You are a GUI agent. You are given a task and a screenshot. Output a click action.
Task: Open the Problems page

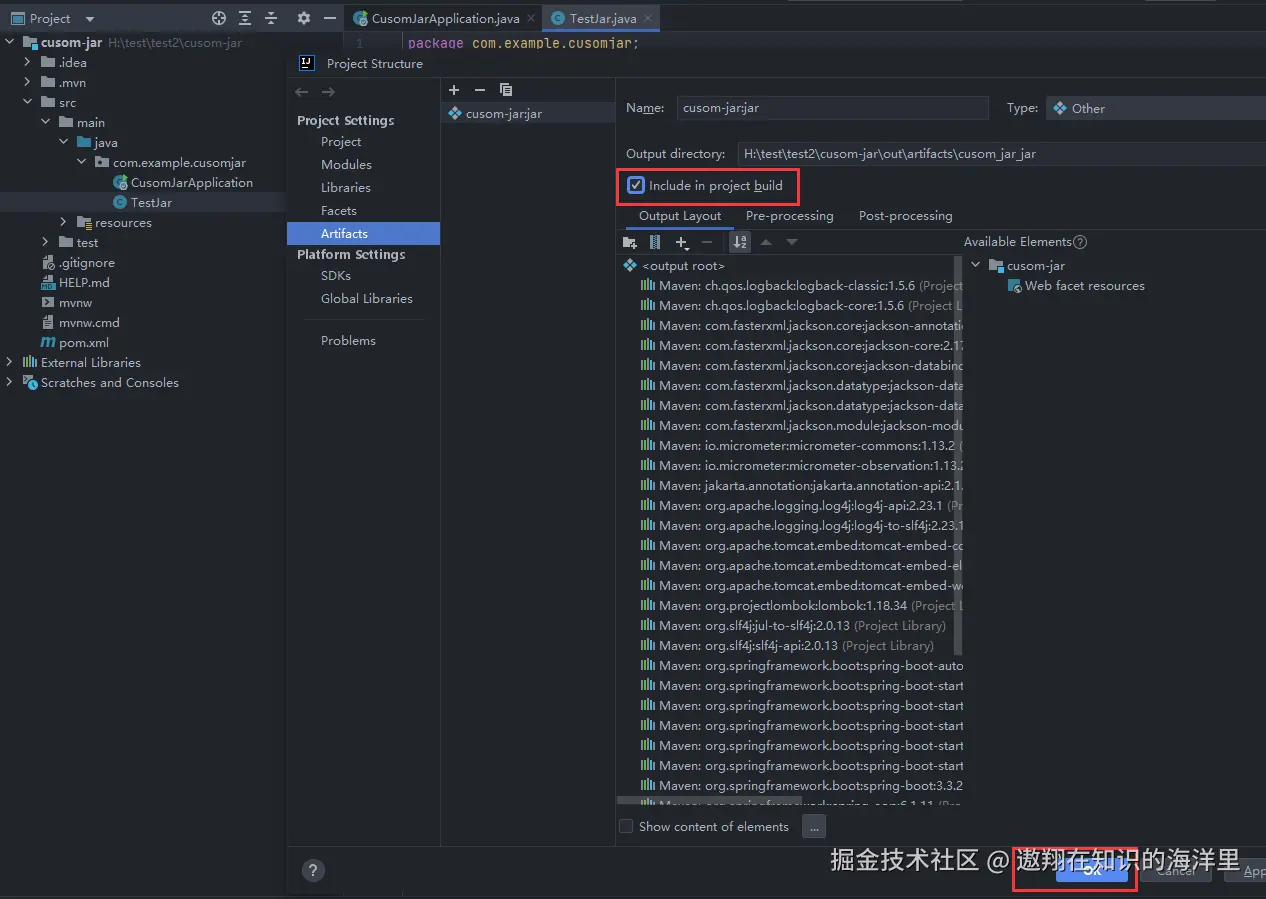click(348, 341)
